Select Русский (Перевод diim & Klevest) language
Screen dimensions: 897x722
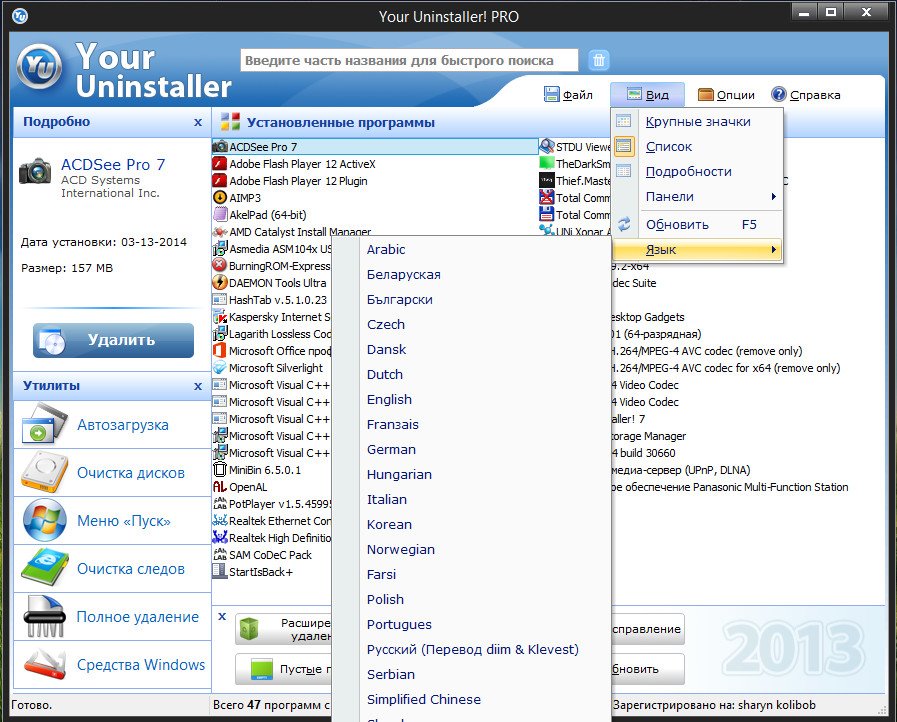(x=473, y=649)
